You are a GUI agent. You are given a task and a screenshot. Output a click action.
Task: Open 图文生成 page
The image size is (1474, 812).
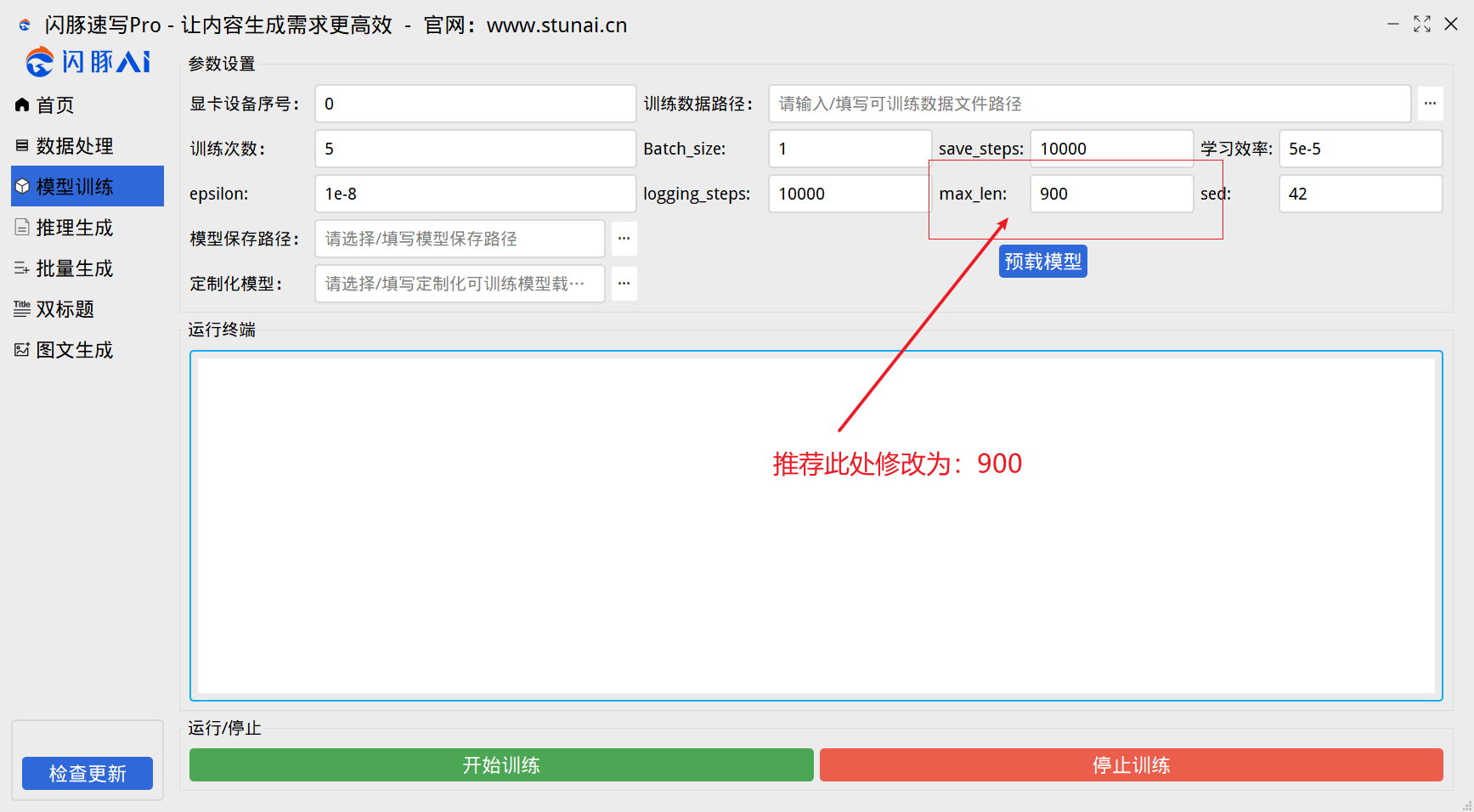[88, 349]
